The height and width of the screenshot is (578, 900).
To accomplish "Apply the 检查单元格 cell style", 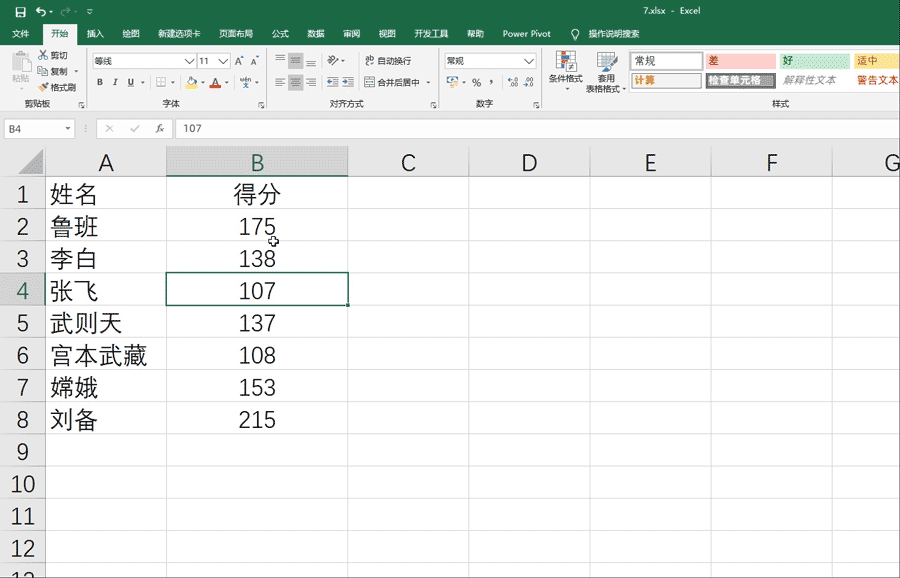I will click(740, 80).
